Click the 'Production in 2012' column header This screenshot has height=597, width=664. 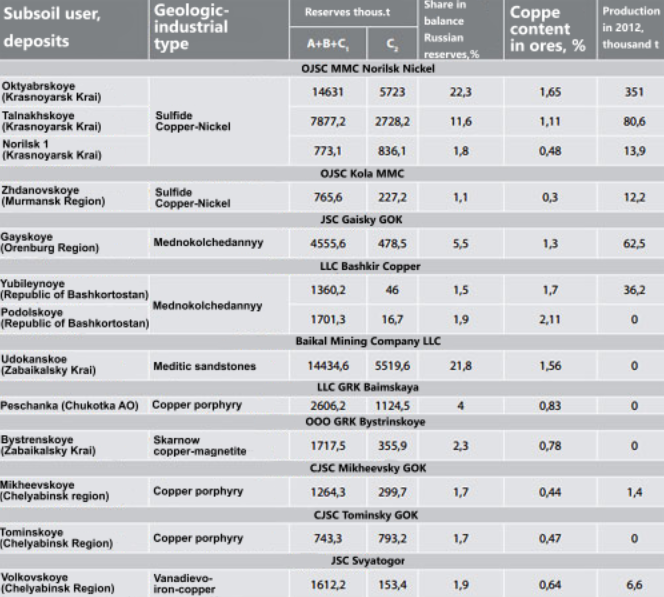click(631, 29)
